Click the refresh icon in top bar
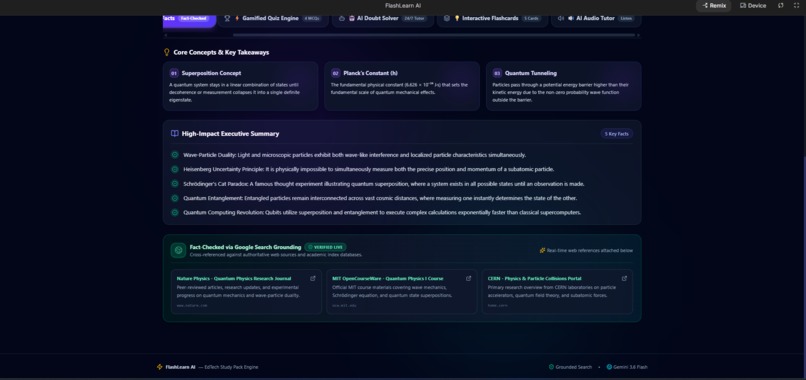Screen dimensions: 806x380 pos(781,6)
